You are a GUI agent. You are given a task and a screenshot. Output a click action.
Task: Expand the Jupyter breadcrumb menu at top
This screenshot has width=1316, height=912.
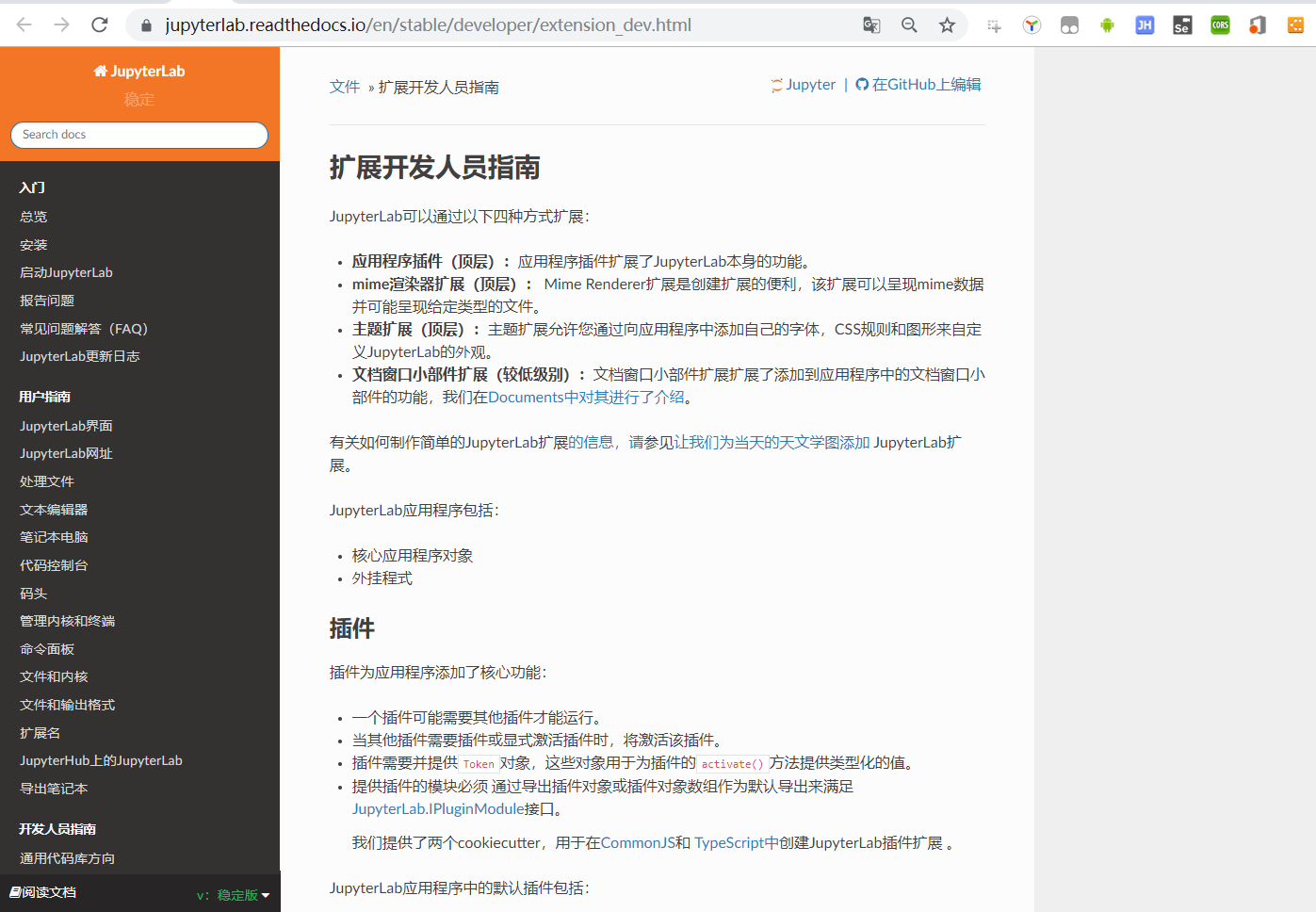point(803,84)
